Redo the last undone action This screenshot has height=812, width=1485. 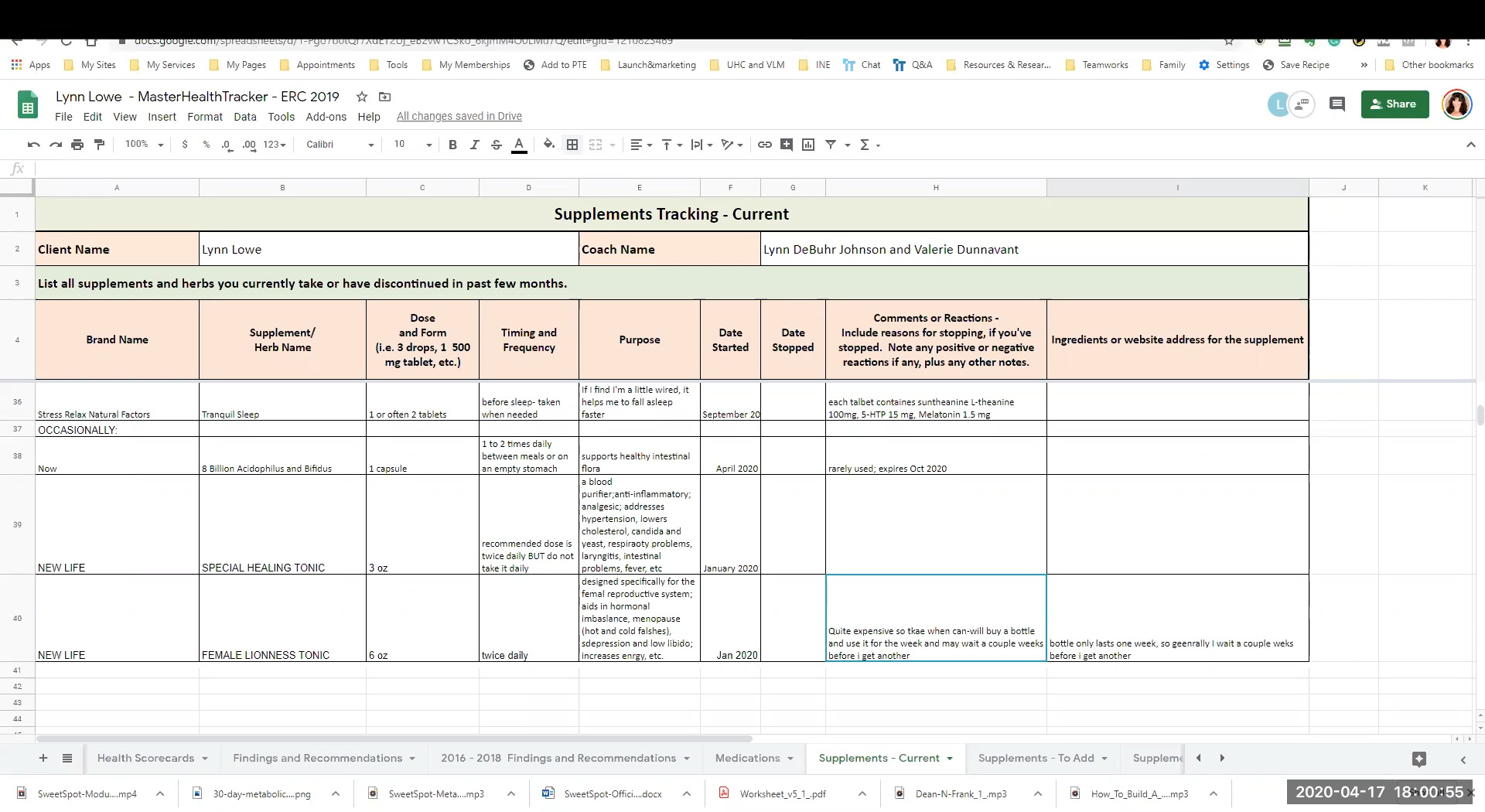tap(56, 145)
